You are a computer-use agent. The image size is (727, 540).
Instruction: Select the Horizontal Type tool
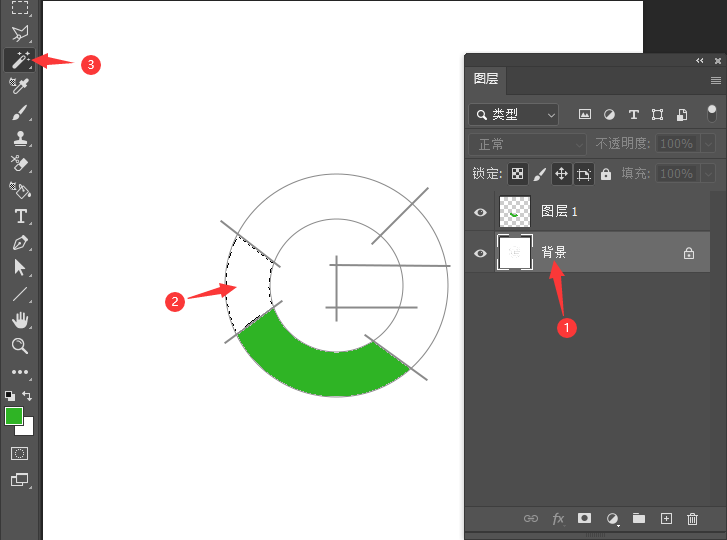coord(20,216)
